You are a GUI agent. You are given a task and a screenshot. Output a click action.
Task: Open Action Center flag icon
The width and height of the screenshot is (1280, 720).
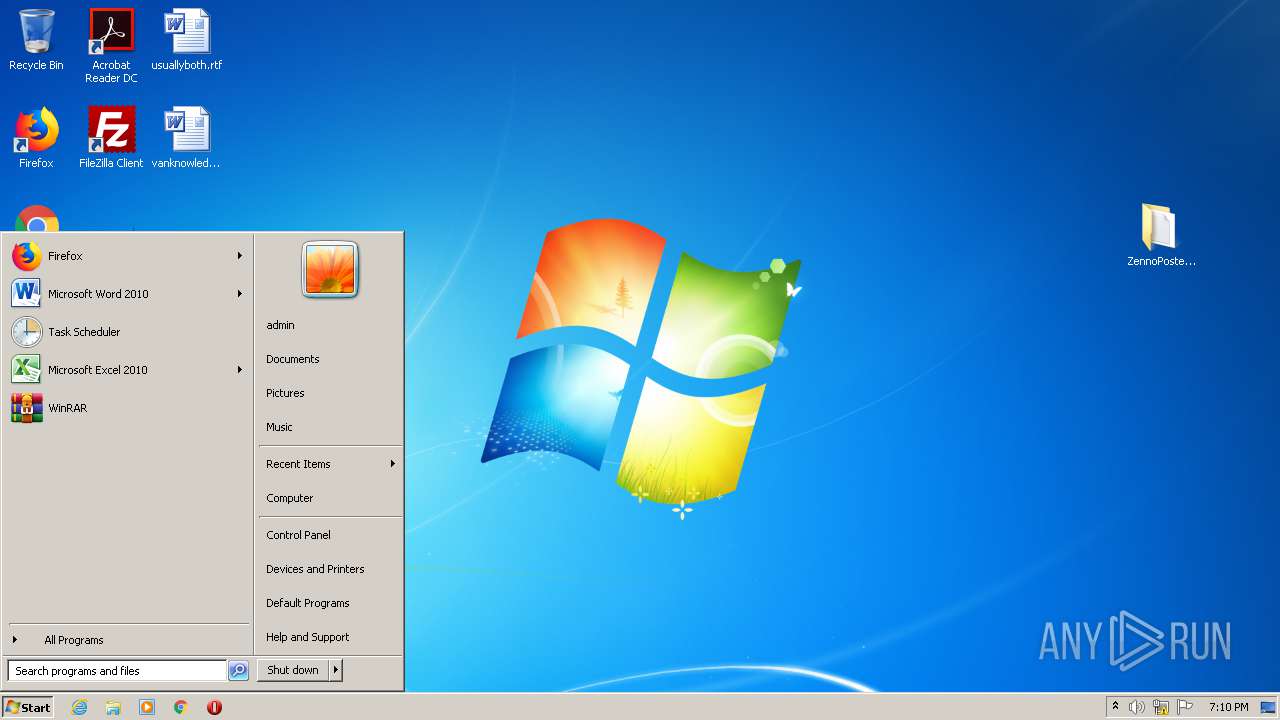pyautogui.click(x=1185, y=707)
